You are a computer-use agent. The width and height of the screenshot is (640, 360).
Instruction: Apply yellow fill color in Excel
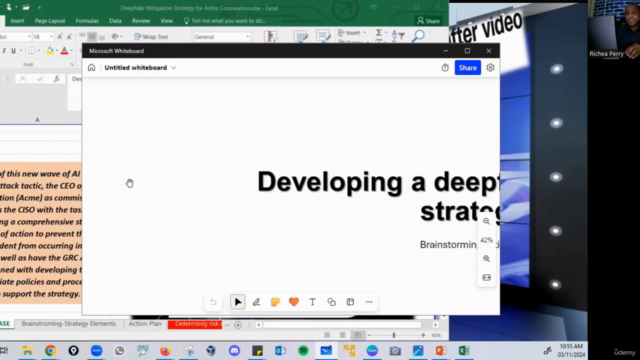point(50,51)
